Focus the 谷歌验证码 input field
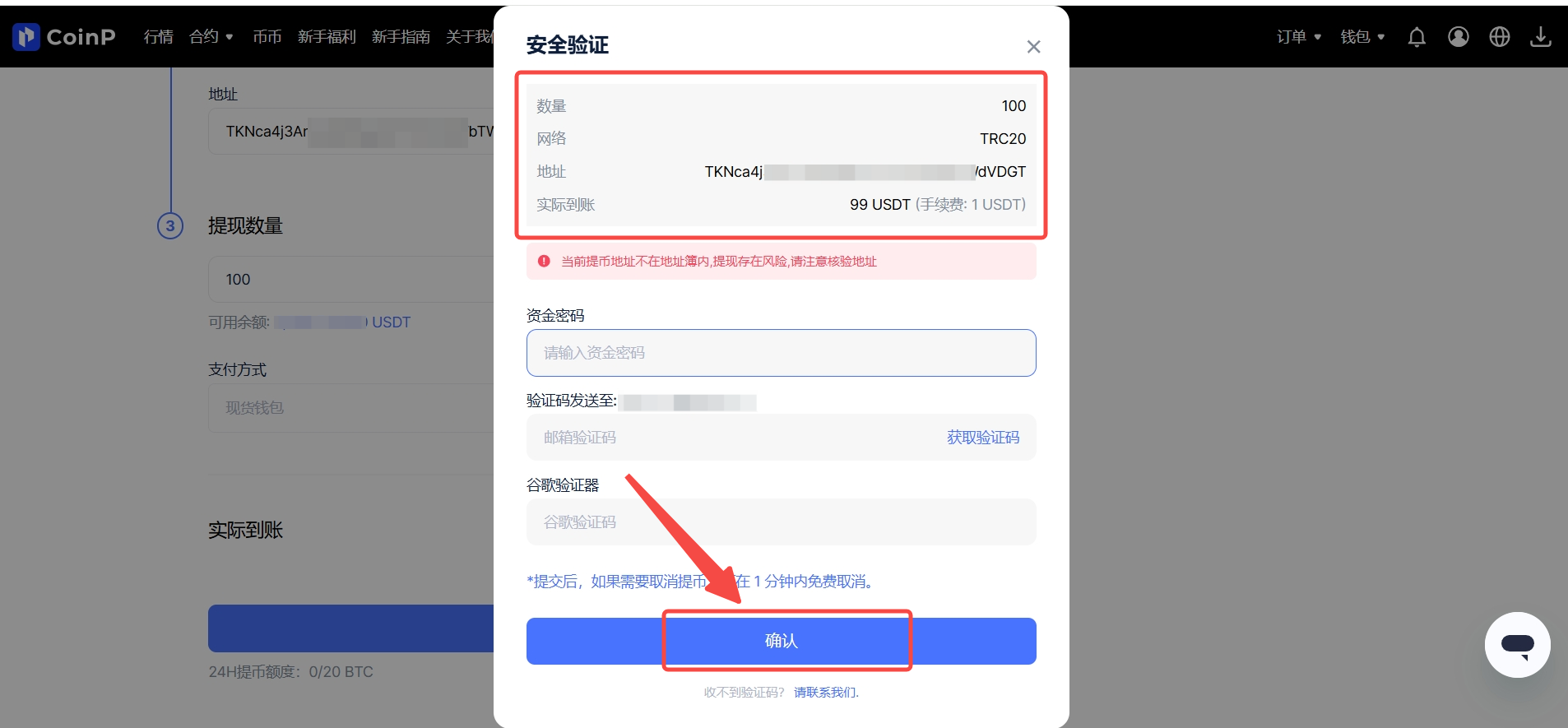The height and width of the screenshot is (728, 1568). 782,522
